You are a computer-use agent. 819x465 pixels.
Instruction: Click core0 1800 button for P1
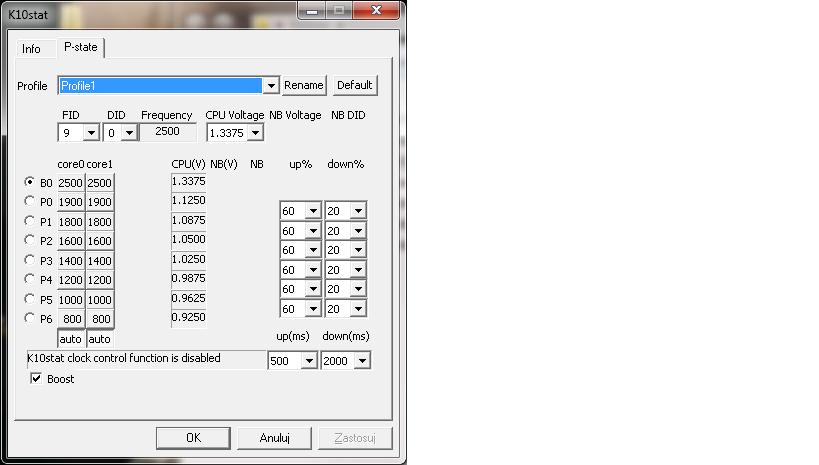coord(71,222)
